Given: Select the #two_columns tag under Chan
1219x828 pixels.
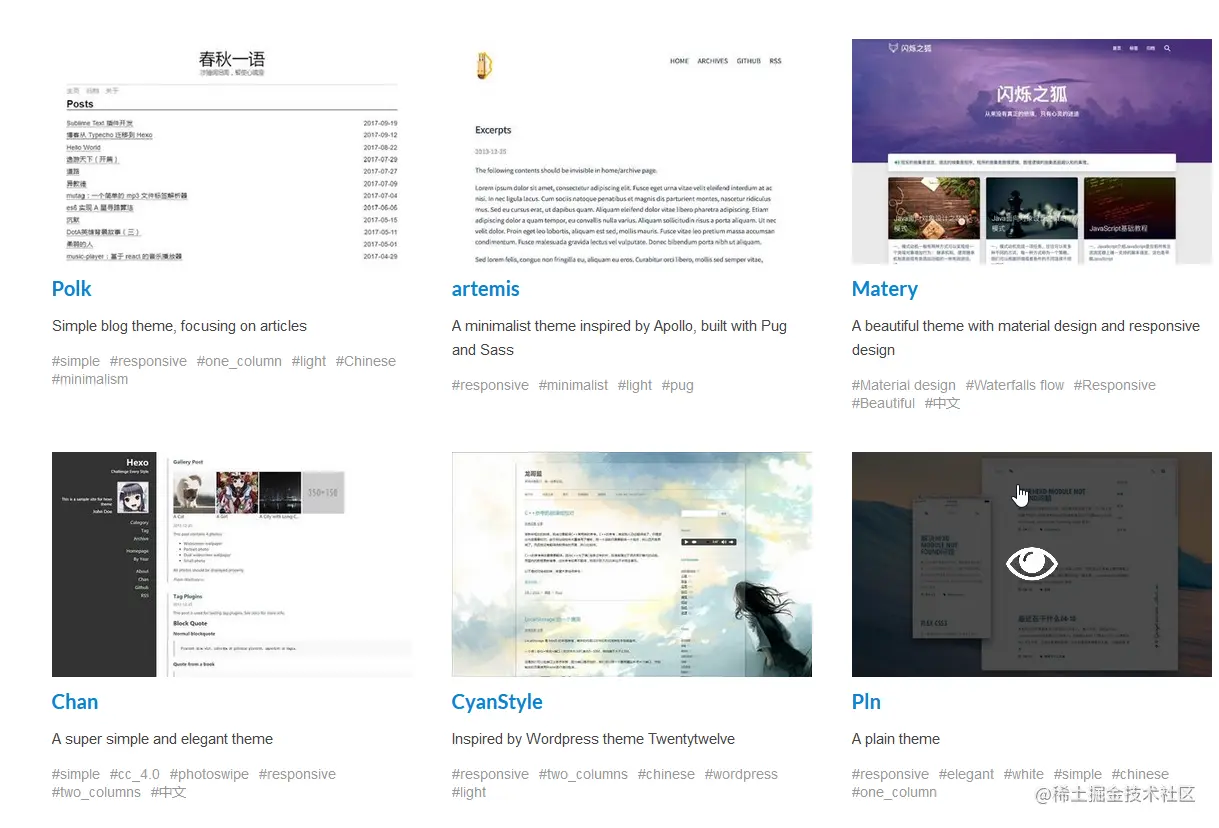Looking at the screenshot, I should click(x=96, y=792).
